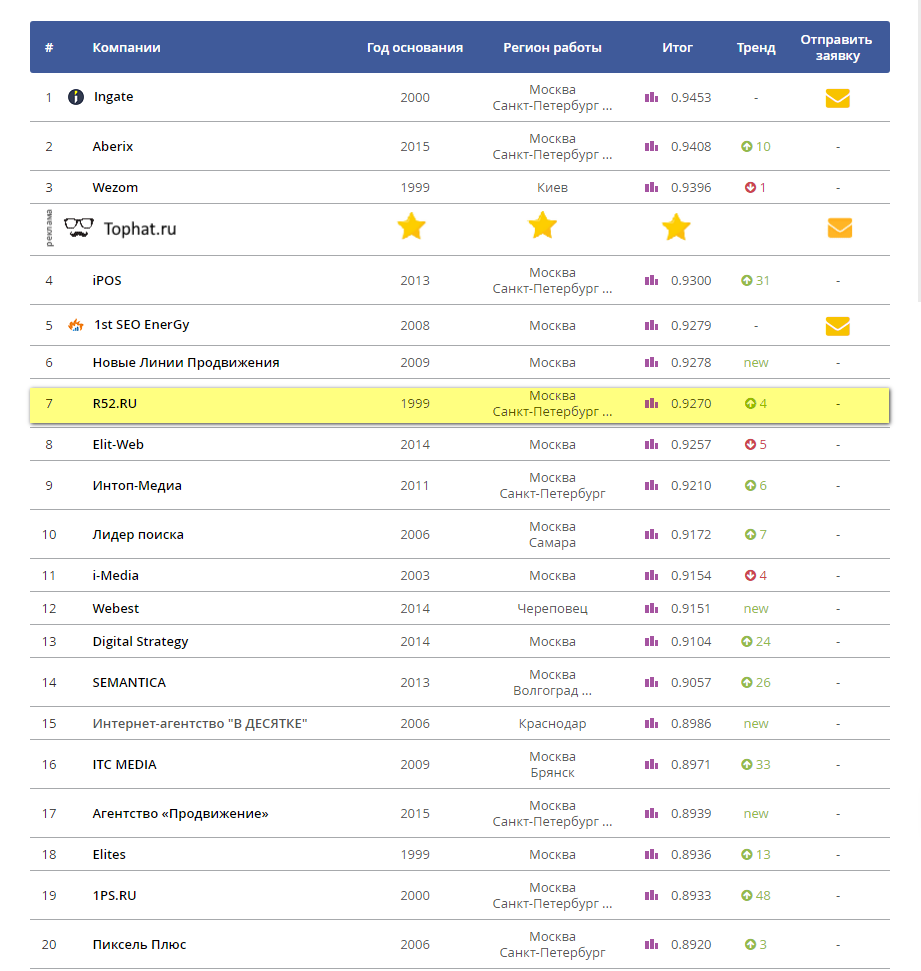Screen dimensions: 921x971
Task: Click the envelope icon for Tophat.ru
Action: (x=839, y=228)
